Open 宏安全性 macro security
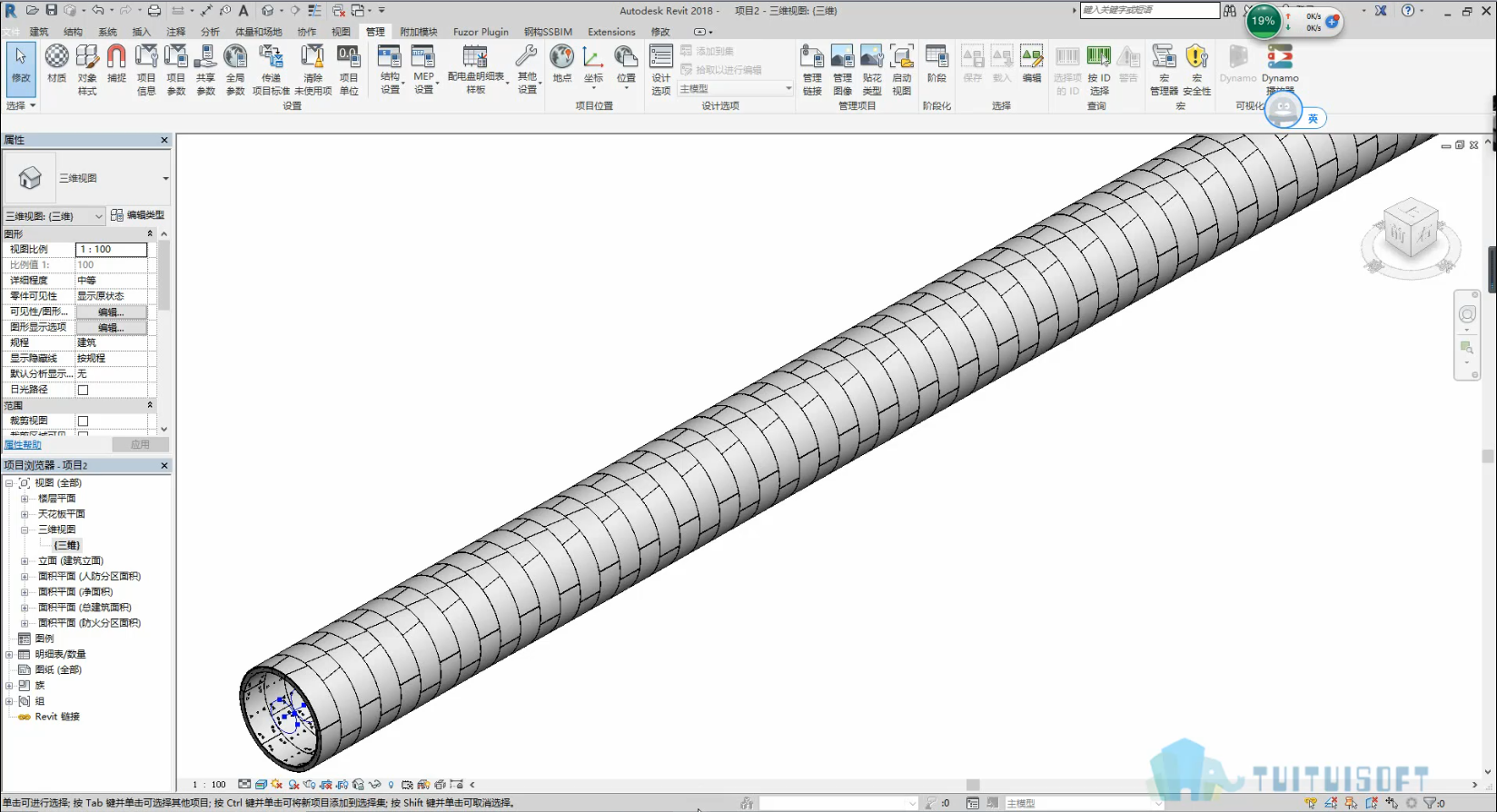The height and width of the screenshot is (812, 1497). 1197,70
